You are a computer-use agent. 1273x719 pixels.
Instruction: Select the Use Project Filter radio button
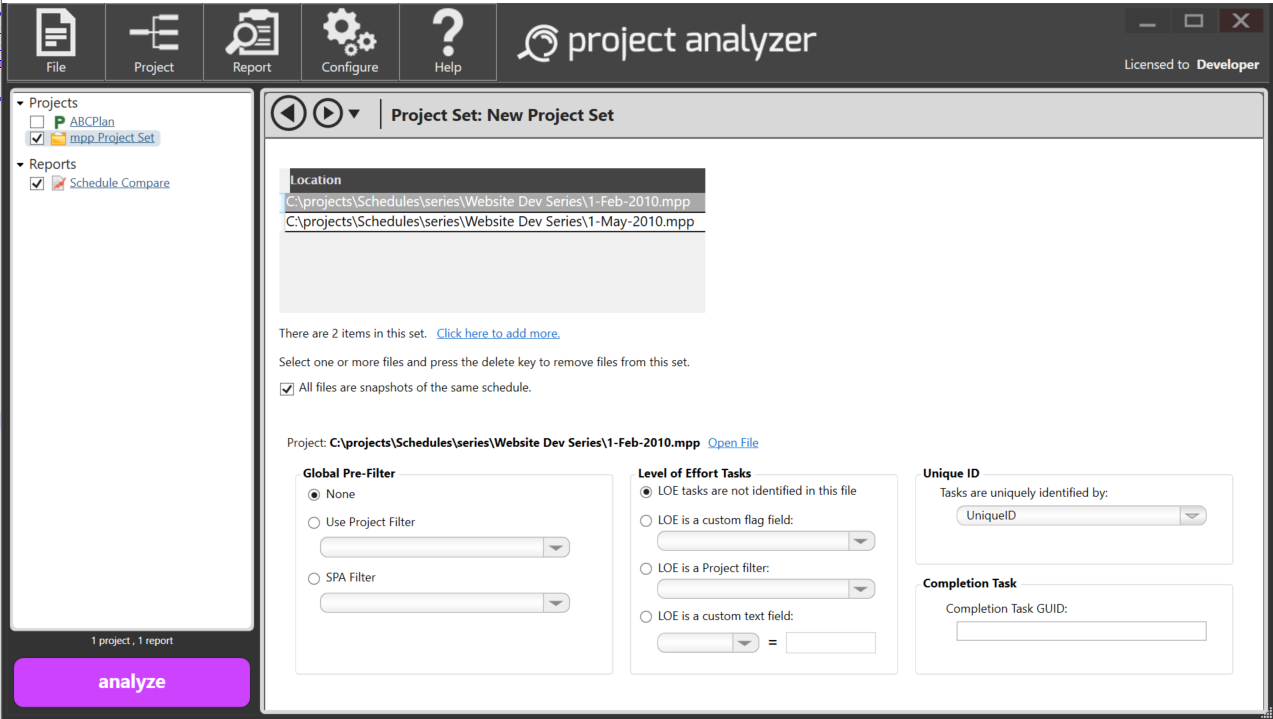coord(314,522)
